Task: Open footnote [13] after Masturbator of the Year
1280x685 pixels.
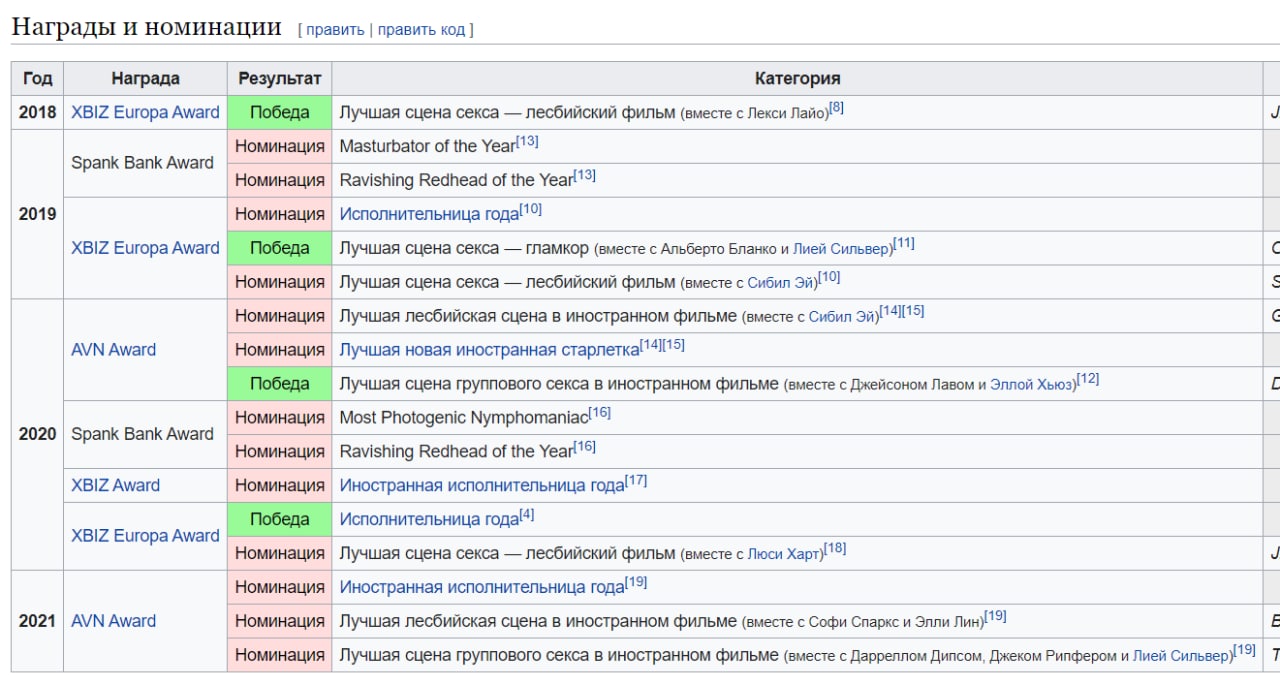Action: pos(527,142)
